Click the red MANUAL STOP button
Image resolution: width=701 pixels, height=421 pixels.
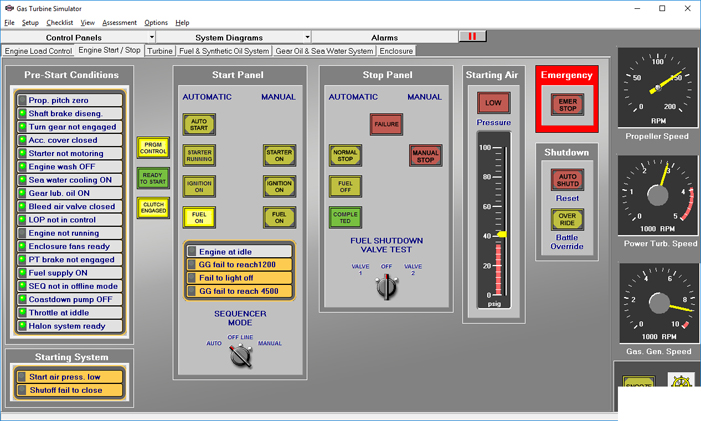pos(426,156)
